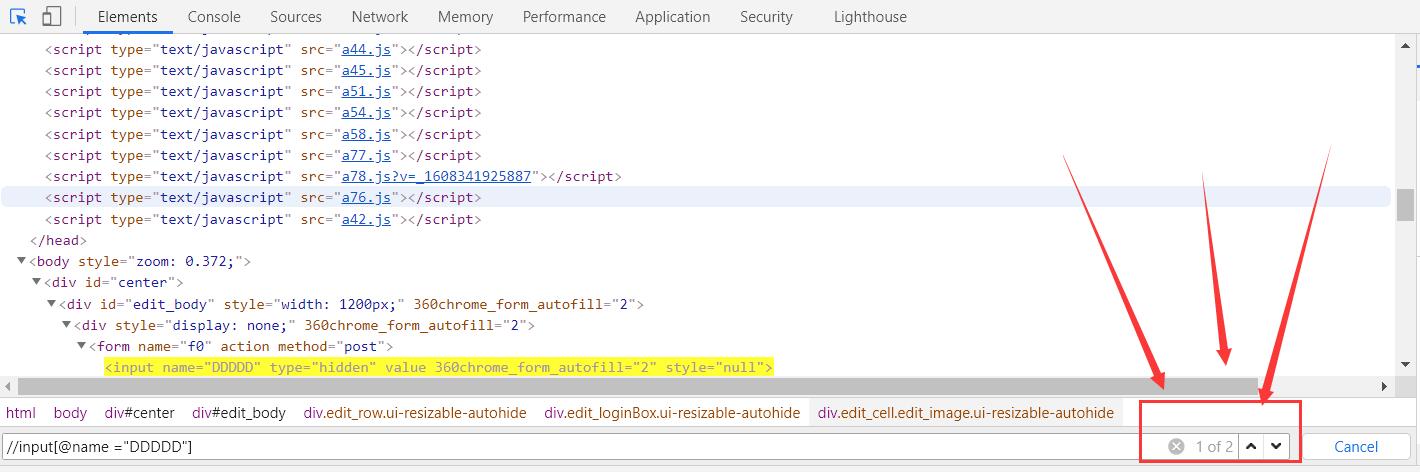Click the vertical scrollbar thumb
Image resolution: width=1420 pixels, height=472 pixels.
1406,204
